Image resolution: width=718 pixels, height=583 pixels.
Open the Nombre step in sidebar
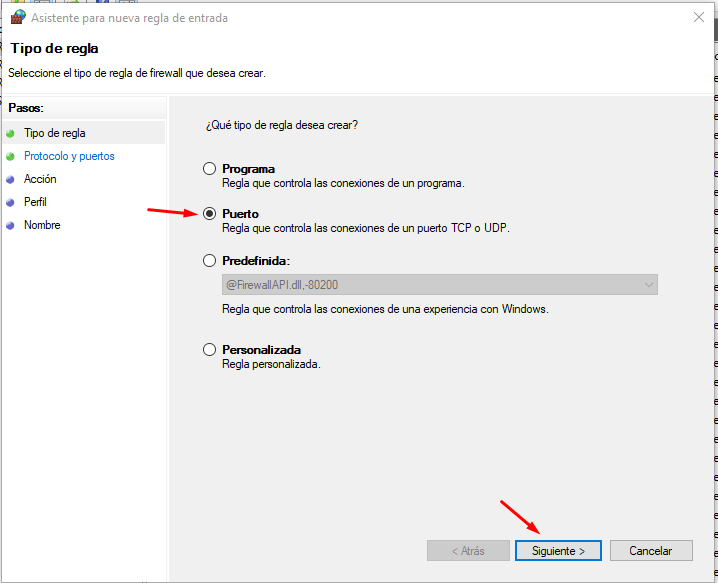click(42, 225)
